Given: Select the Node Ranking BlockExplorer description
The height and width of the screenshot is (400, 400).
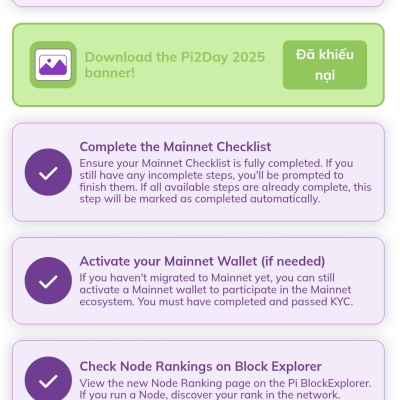Looking at the screenshot, I should coord(225,389).
